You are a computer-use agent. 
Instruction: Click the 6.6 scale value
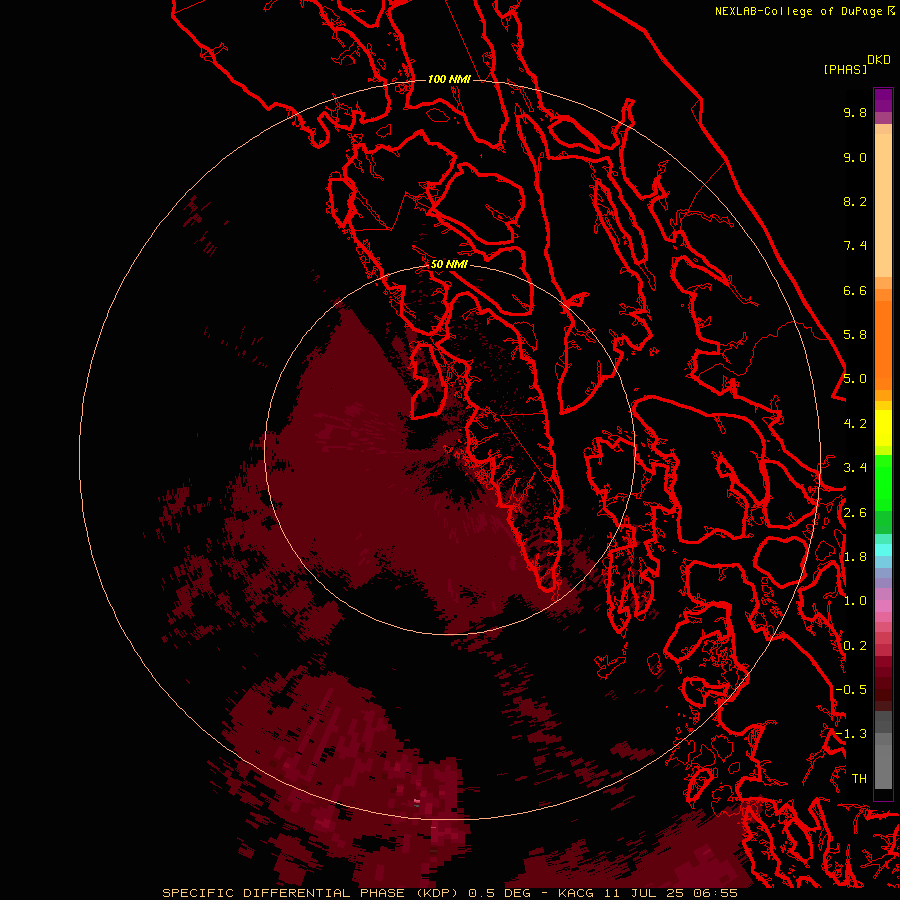855,291
